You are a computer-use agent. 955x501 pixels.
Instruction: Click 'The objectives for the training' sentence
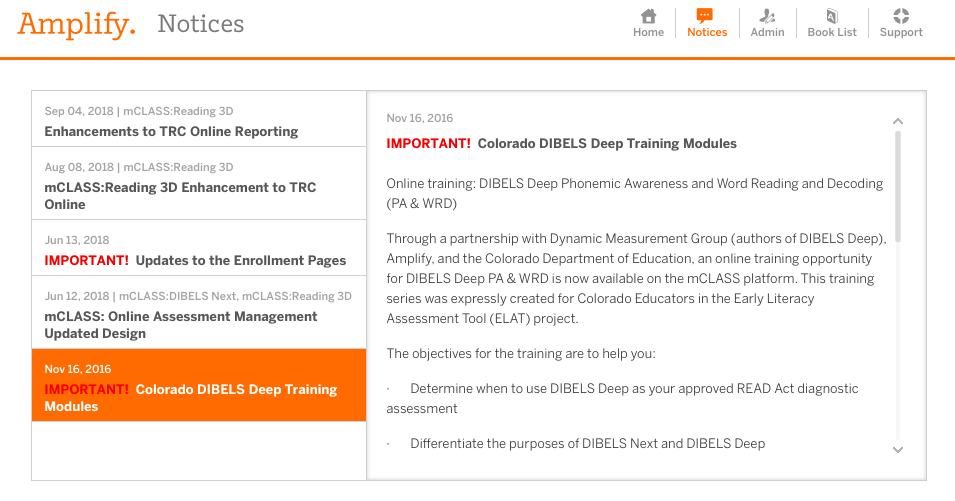(521, 354)
